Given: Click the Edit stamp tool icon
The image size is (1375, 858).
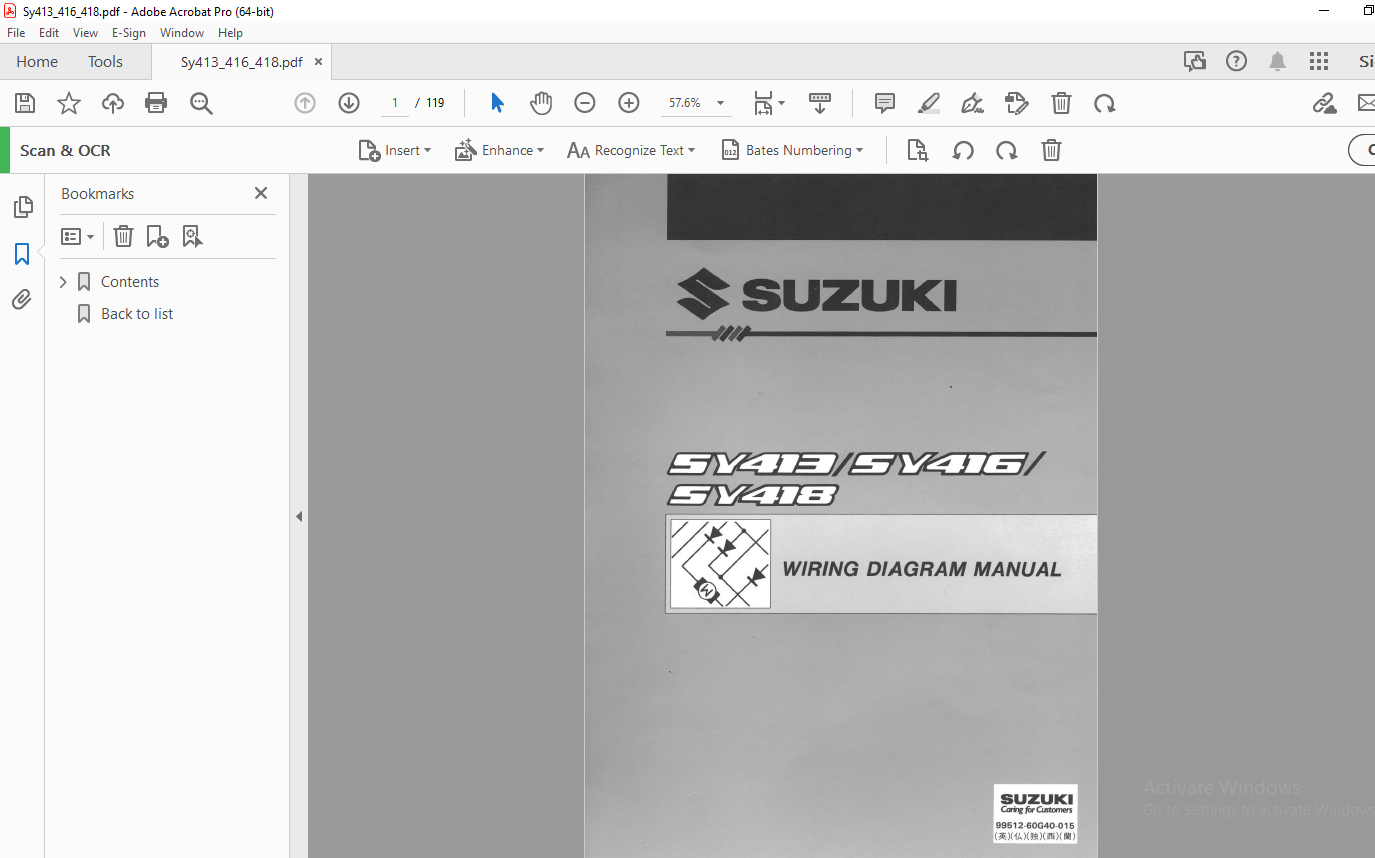Looking at the screenshot, I should point(1016,103).
